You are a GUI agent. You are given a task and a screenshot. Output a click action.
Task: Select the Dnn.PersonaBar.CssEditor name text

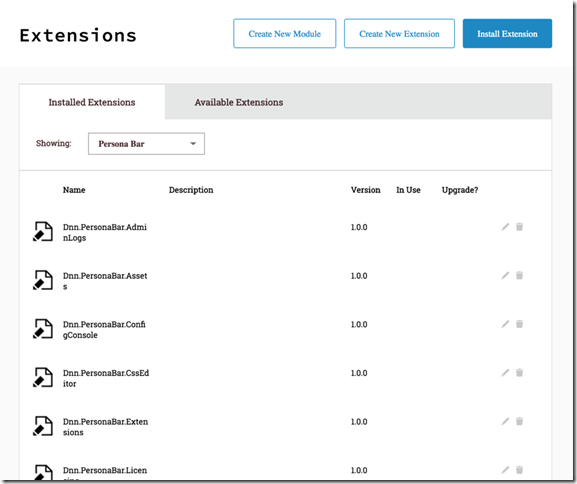pyautogui.click(x=106, y=378)
